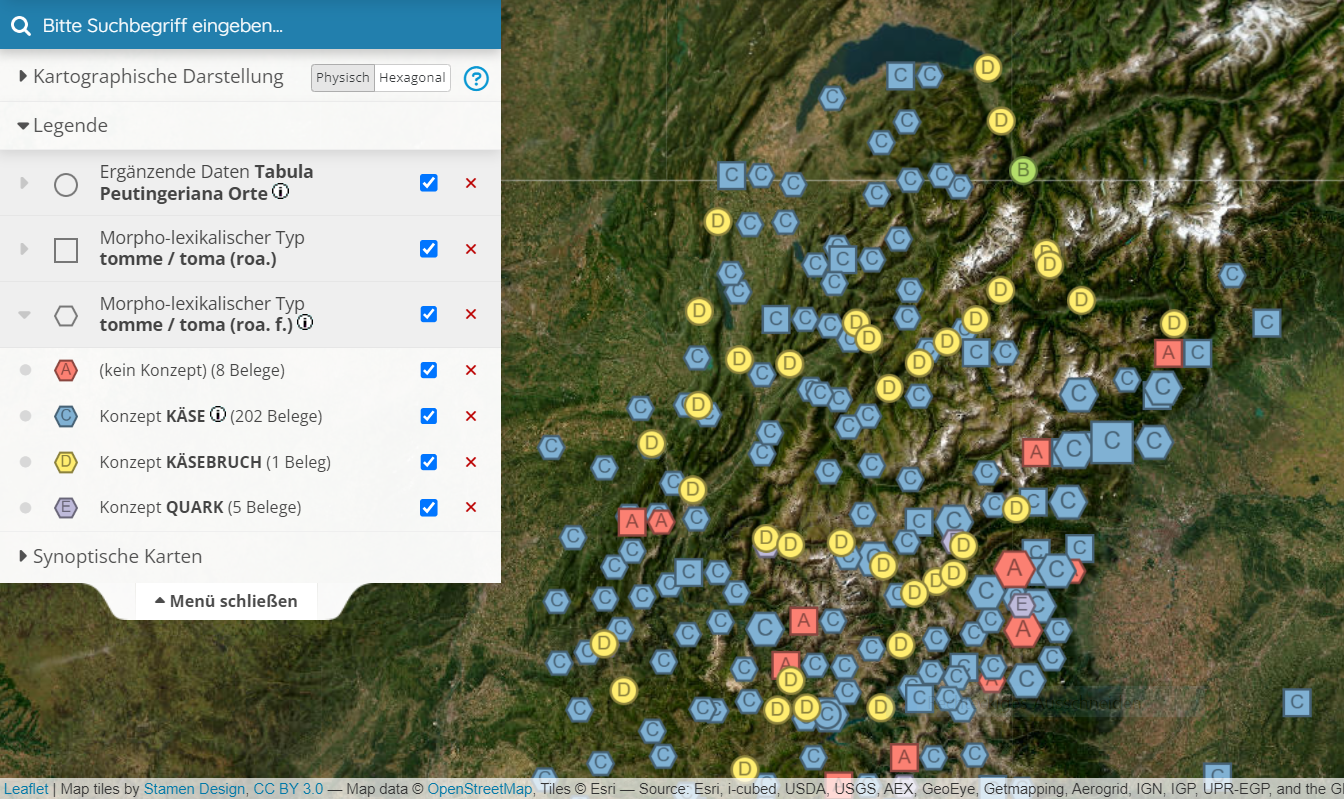This screenshot has width=1344, height=799.
Task: Remove tomme / toma (roa.) layer via red X
Action: 471,249
